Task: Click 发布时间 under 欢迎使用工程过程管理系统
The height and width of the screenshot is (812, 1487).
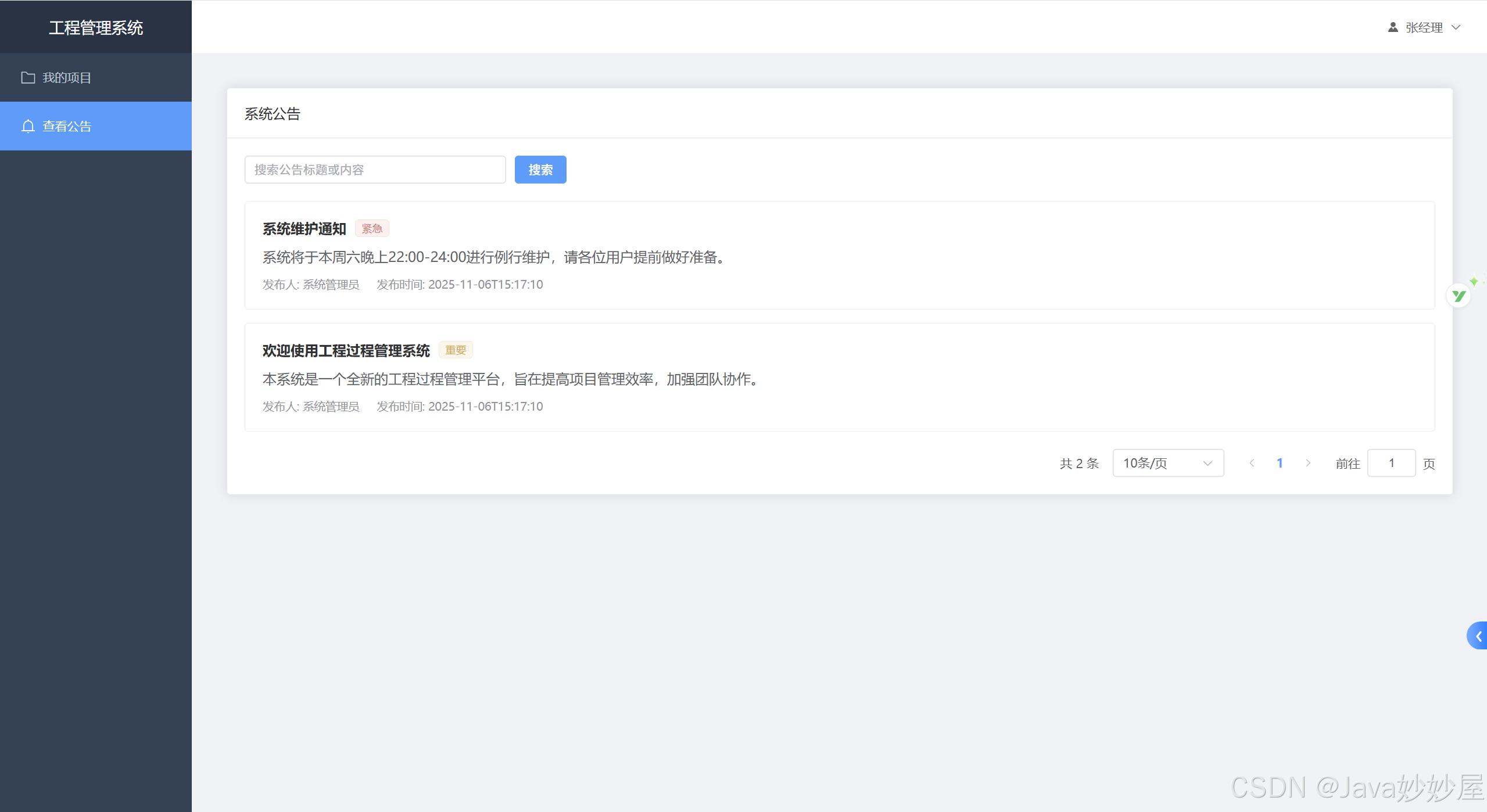Action: tap(460, 407)
